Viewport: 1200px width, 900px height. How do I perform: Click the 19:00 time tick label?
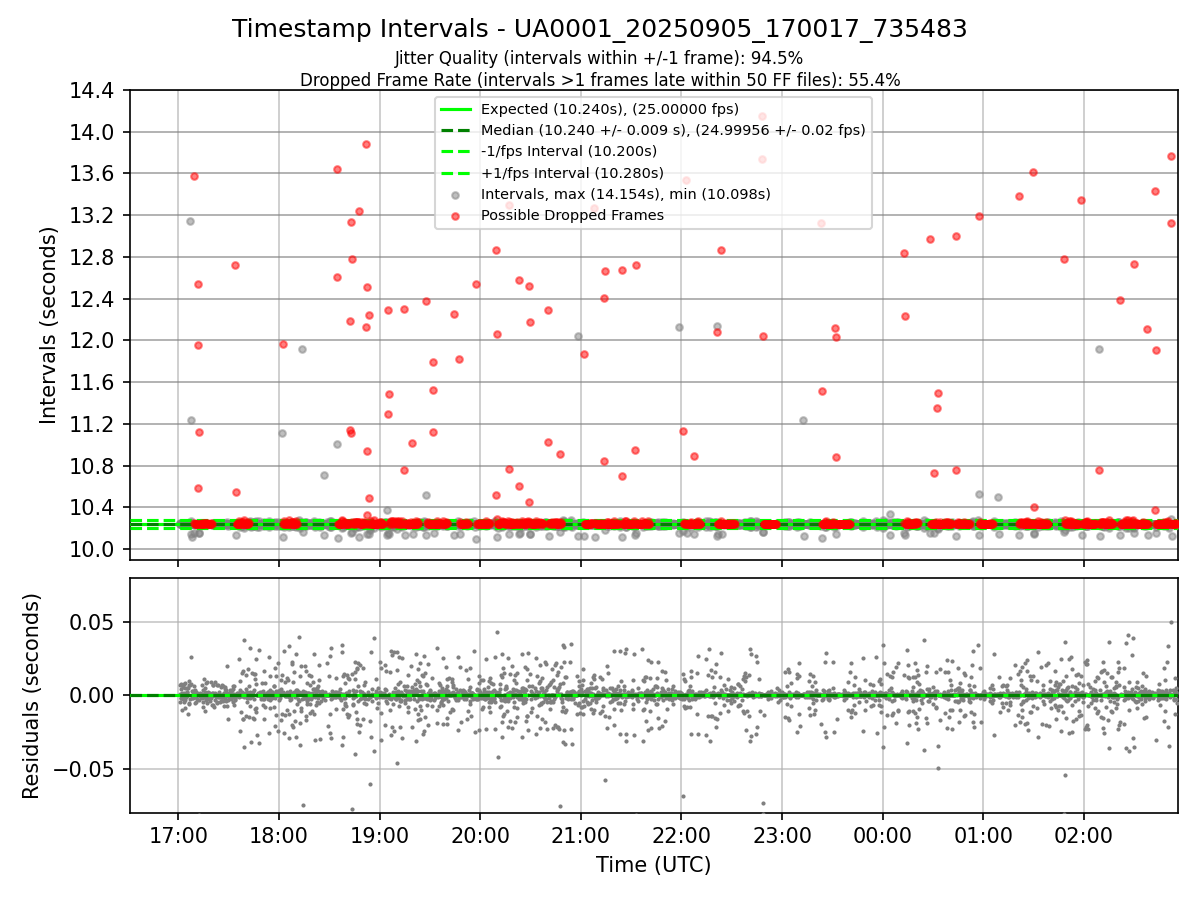pyautogui.click(x=379, y=834)
